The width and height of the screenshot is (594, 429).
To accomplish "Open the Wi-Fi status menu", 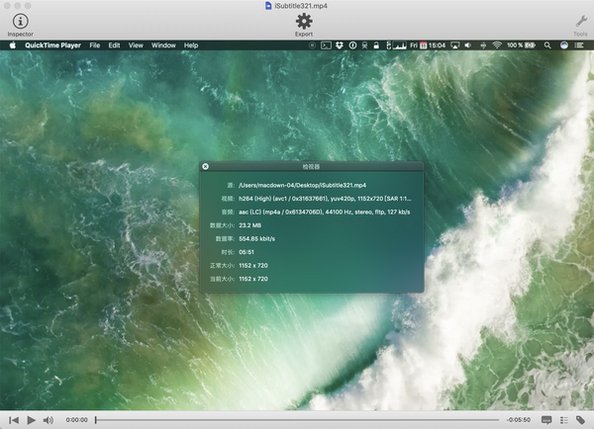I will pos(497,45).
